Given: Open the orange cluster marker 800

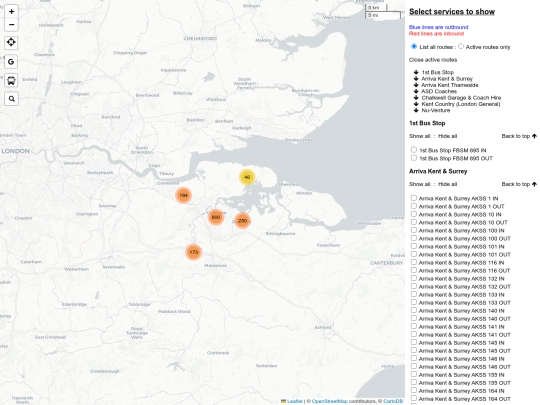Looking at the screenshot, I should coord(216,217).
